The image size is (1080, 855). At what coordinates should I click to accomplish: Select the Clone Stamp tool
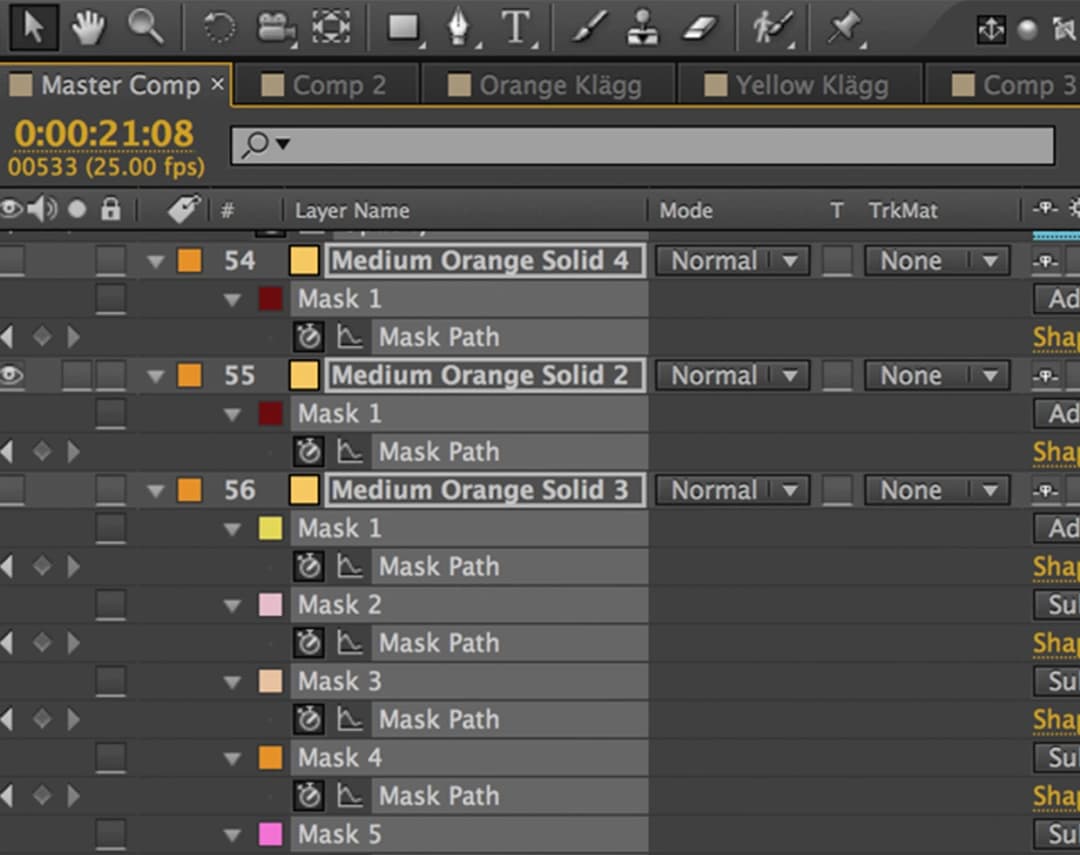pos(643,28)
